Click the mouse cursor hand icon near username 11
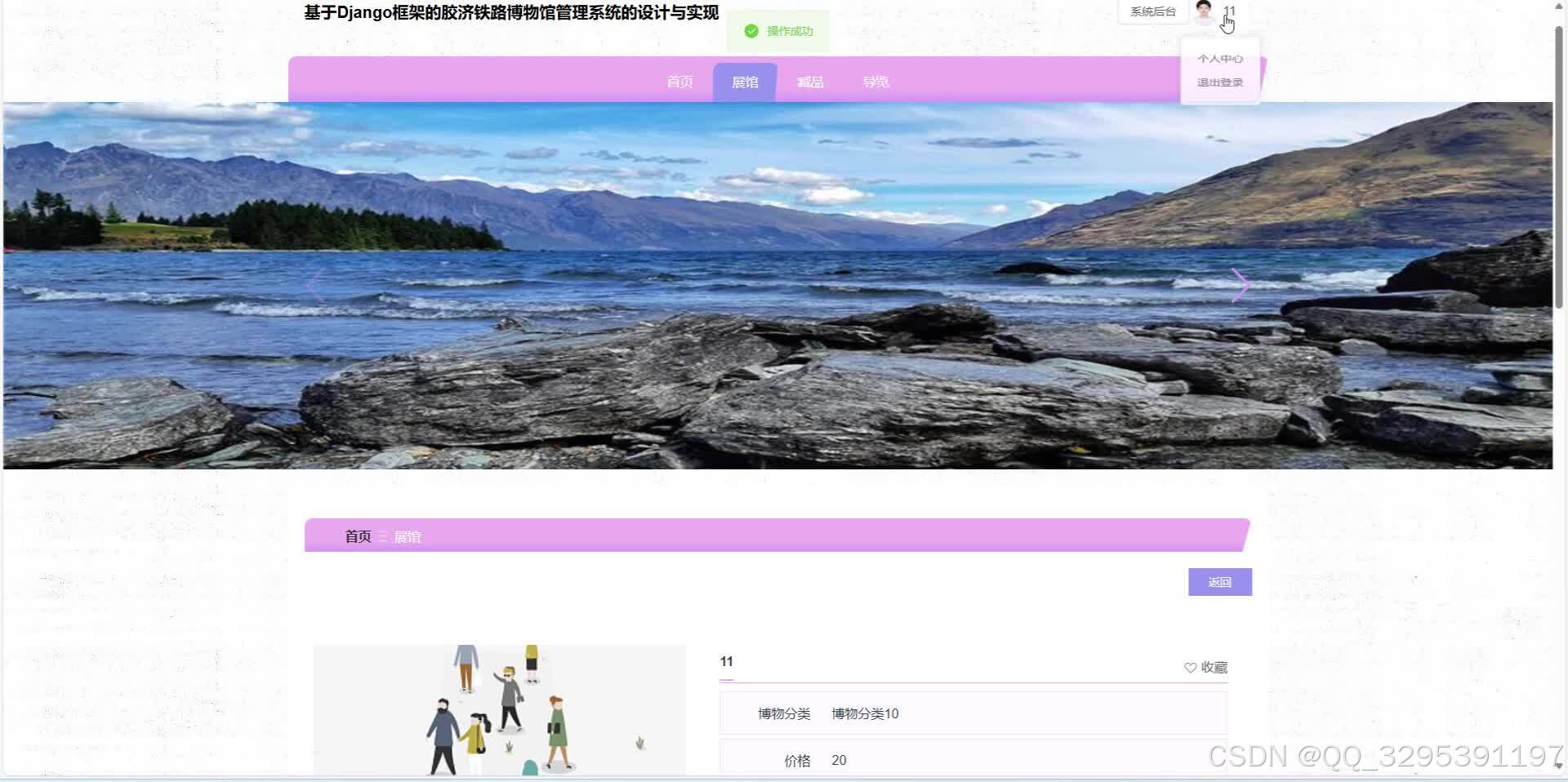This screenshot has width=1568, height=782. coord(1227,24)
